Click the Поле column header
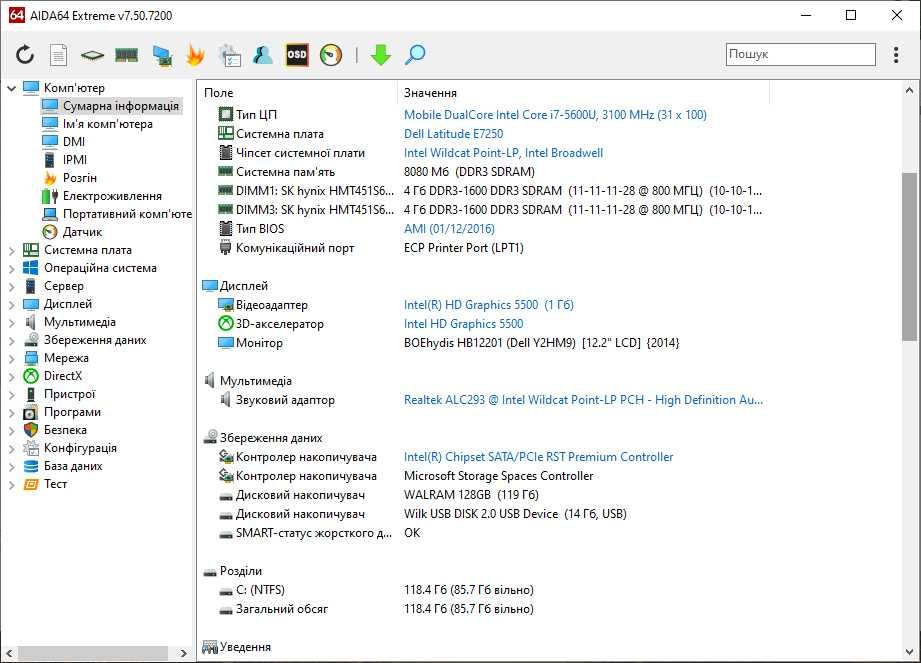921x663 pixels. tap(298, 93)
